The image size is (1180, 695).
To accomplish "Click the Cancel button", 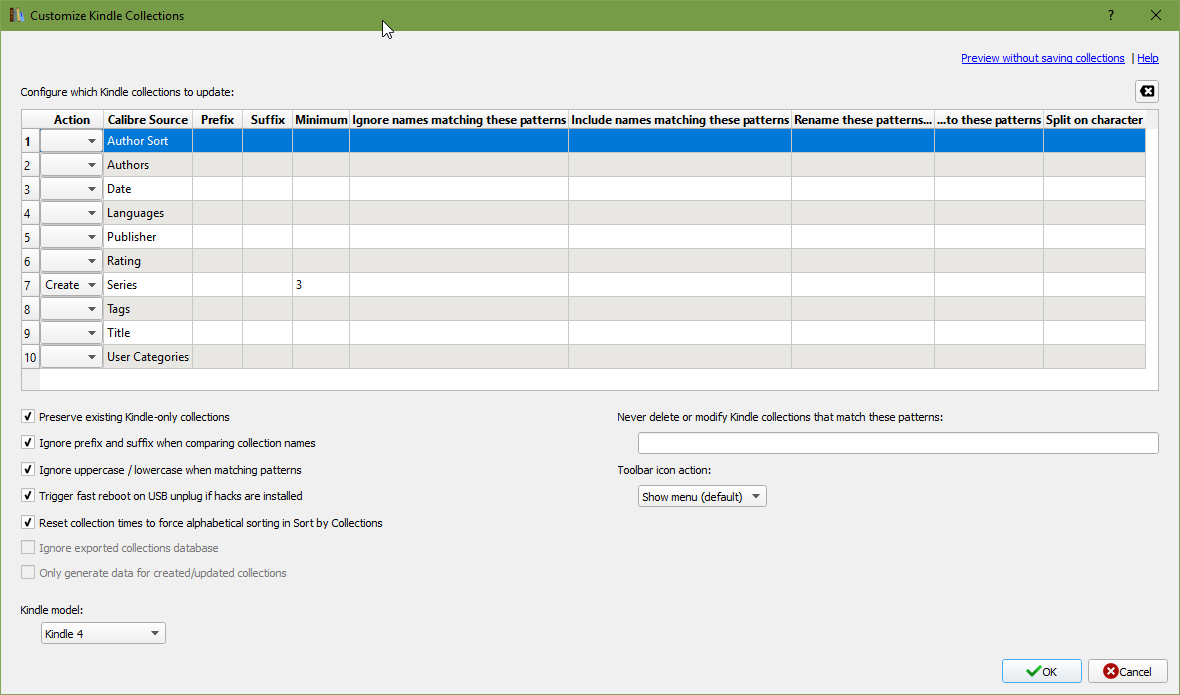I will [1127, 671].
